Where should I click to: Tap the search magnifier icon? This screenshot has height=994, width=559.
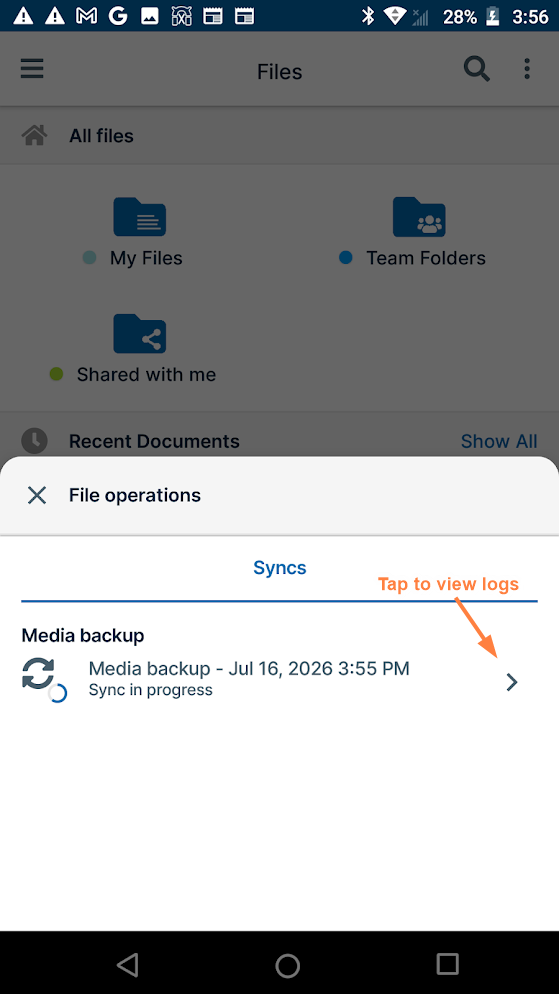click(x=477, y=68)
